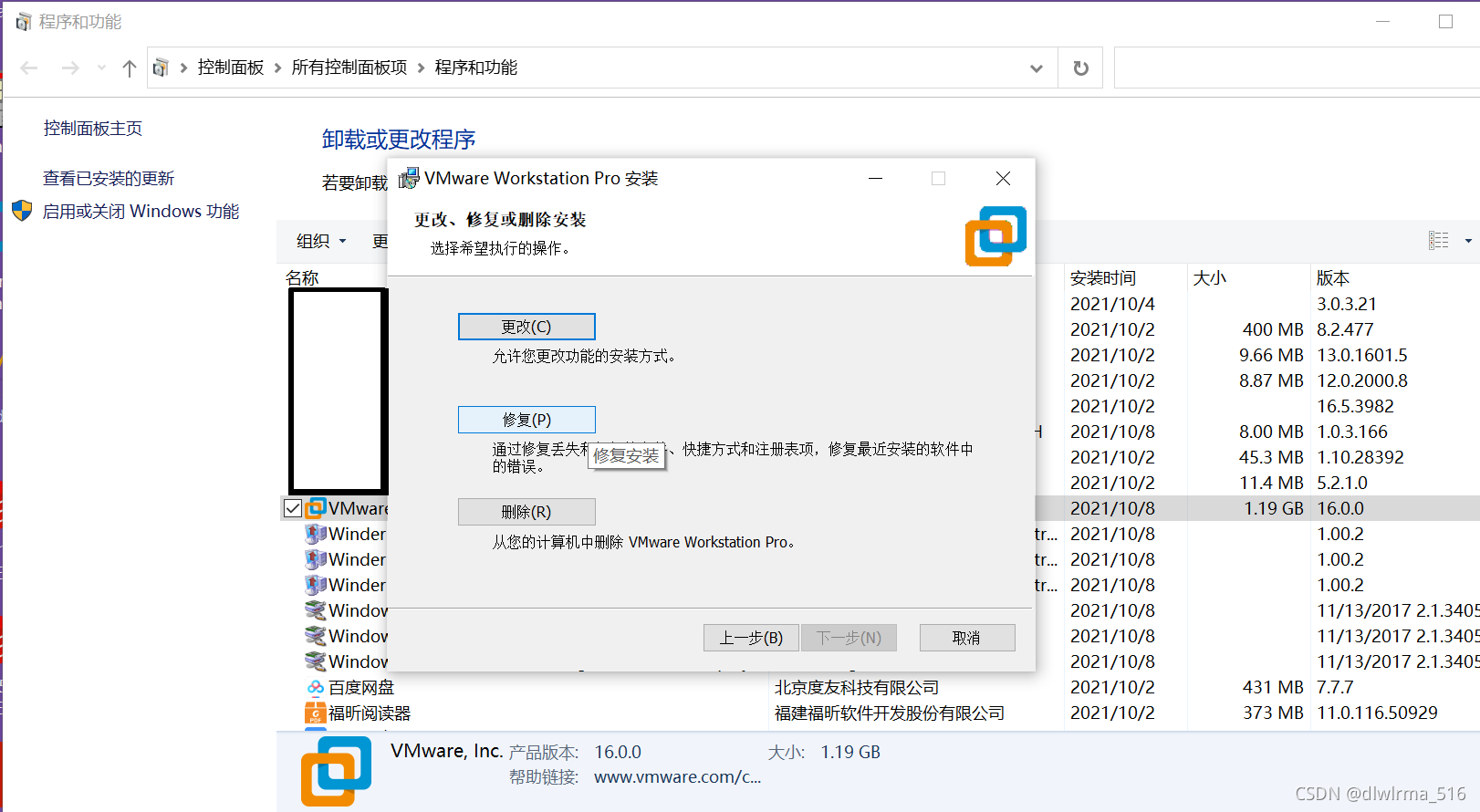
Task: Expand chevron after 所有控制面板项 breadcrumb
Action: tap(422, 68)
